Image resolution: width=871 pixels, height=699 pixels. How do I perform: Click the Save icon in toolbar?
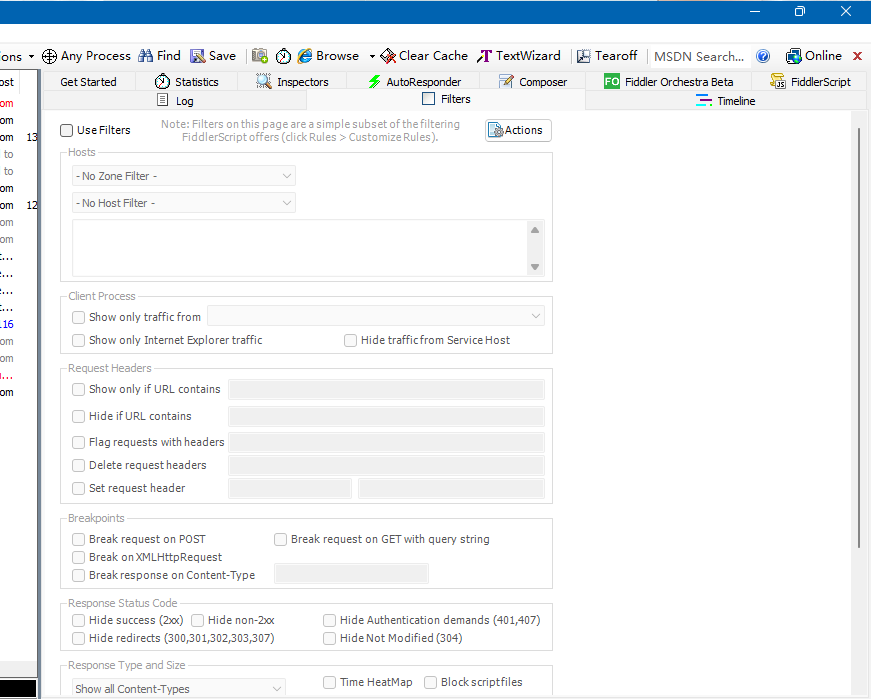click(197, 56)
